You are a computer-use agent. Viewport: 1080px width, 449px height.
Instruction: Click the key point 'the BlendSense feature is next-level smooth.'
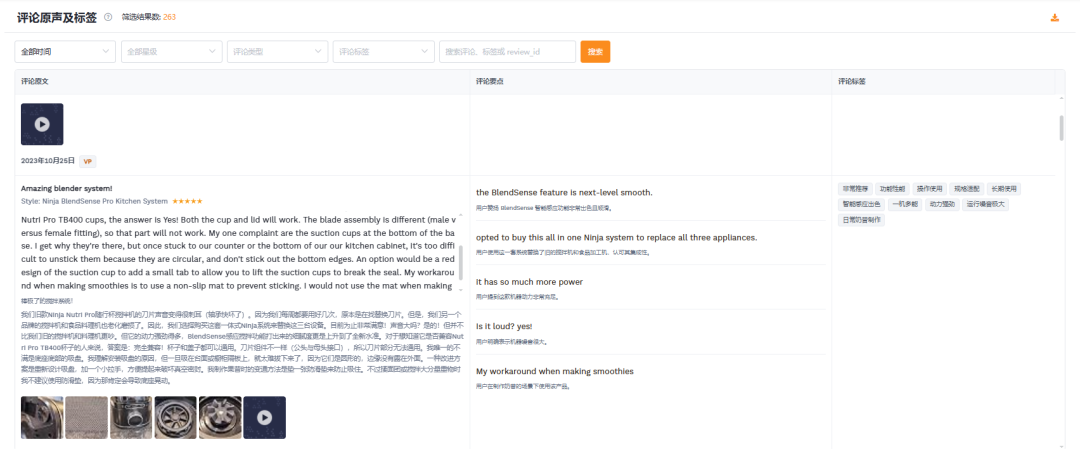(x=564, y=192)
